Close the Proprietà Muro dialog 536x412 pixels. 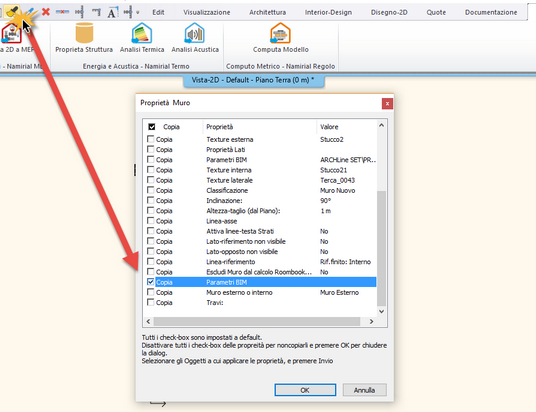387,104
